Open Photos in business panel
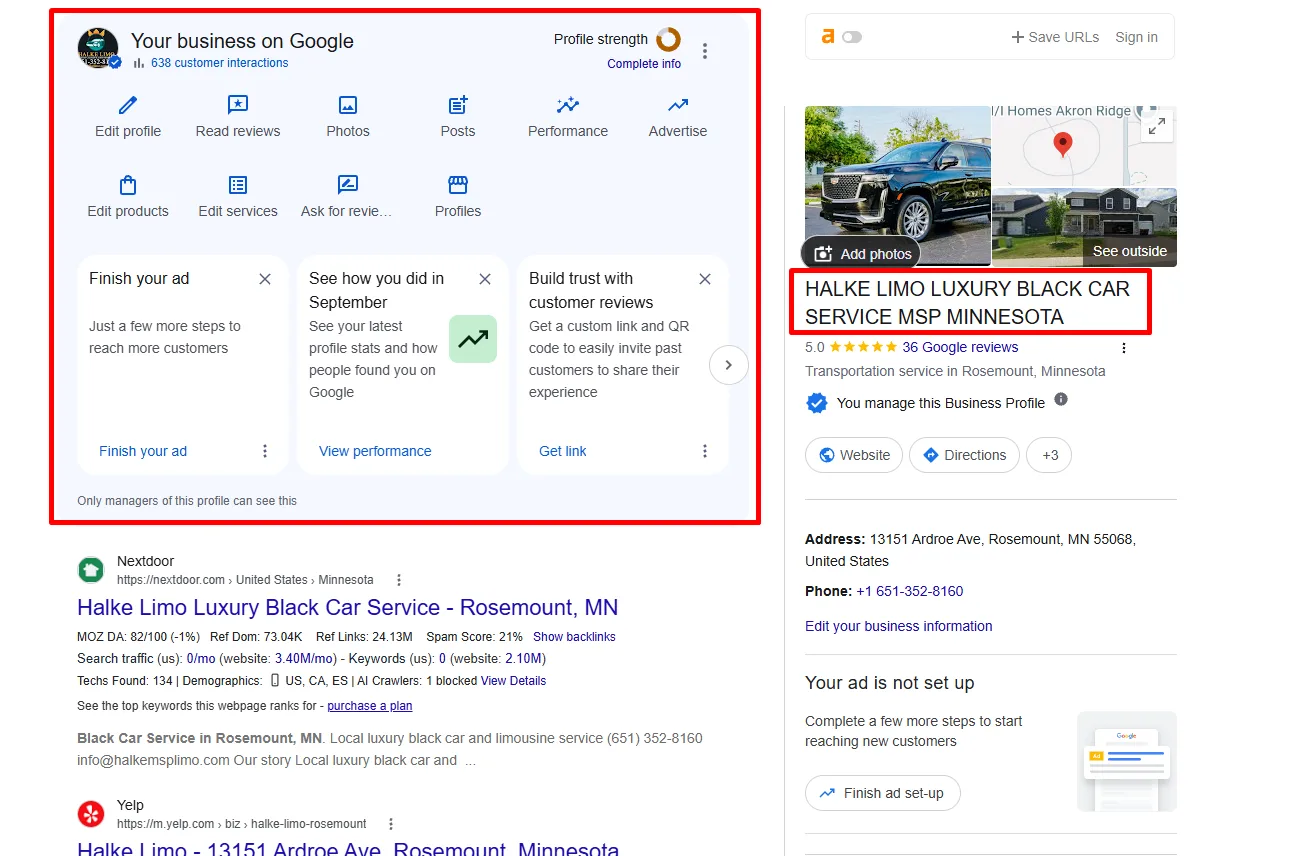 tap(348, 105)
